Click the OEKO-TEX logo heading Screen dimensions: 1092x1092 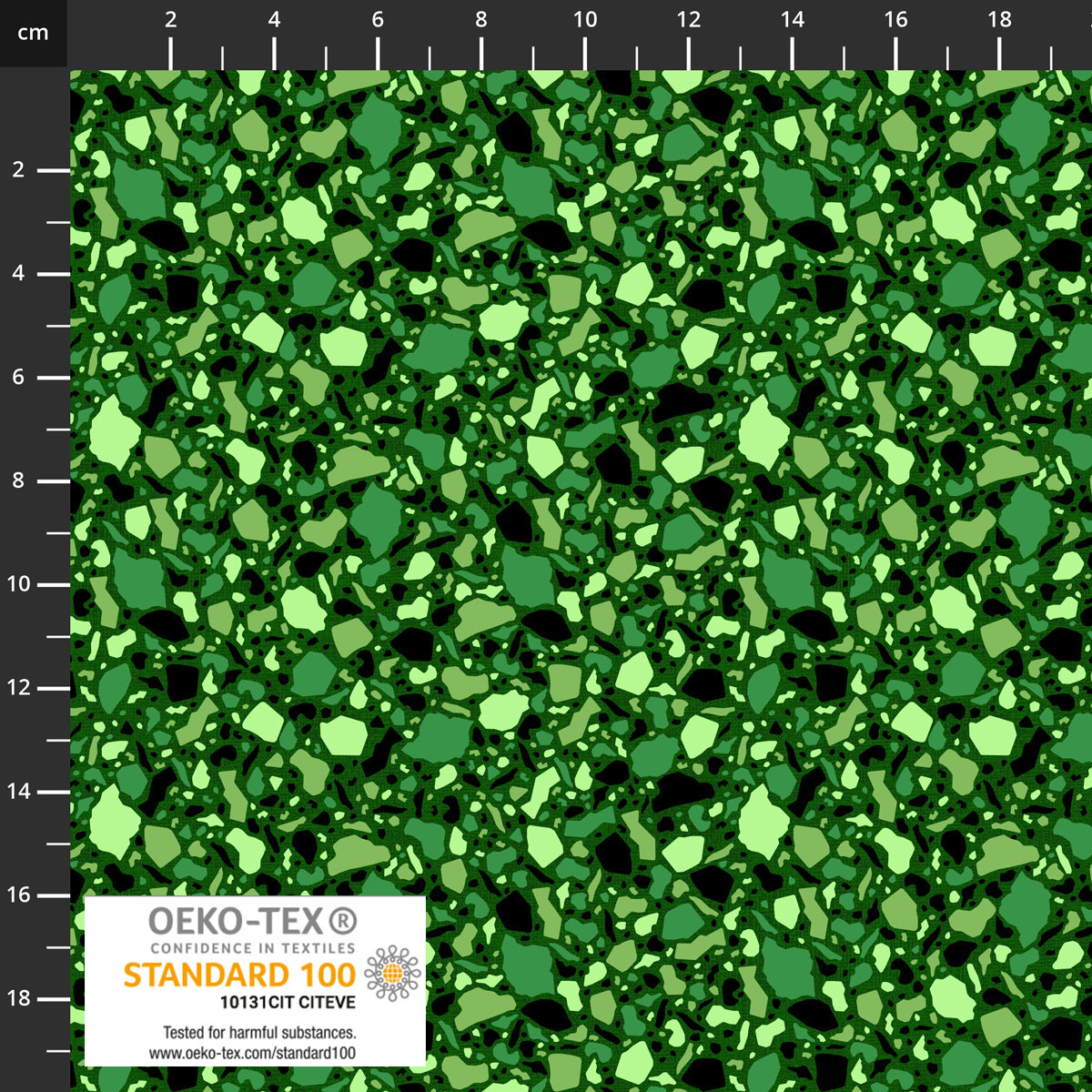pos(238,923)
